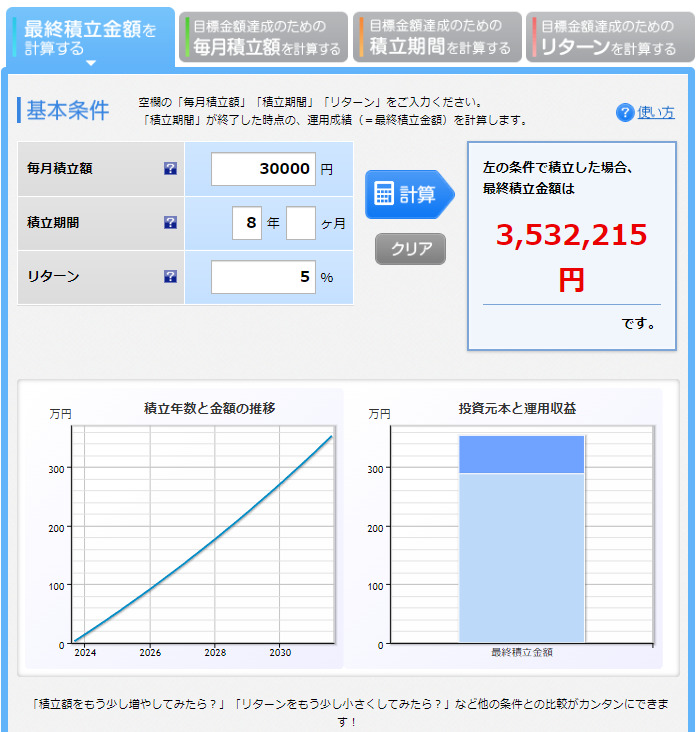The image size is (698, 732).
Task: Click the リターン row label
Action: pyautogui.click(x=53, y=277)
